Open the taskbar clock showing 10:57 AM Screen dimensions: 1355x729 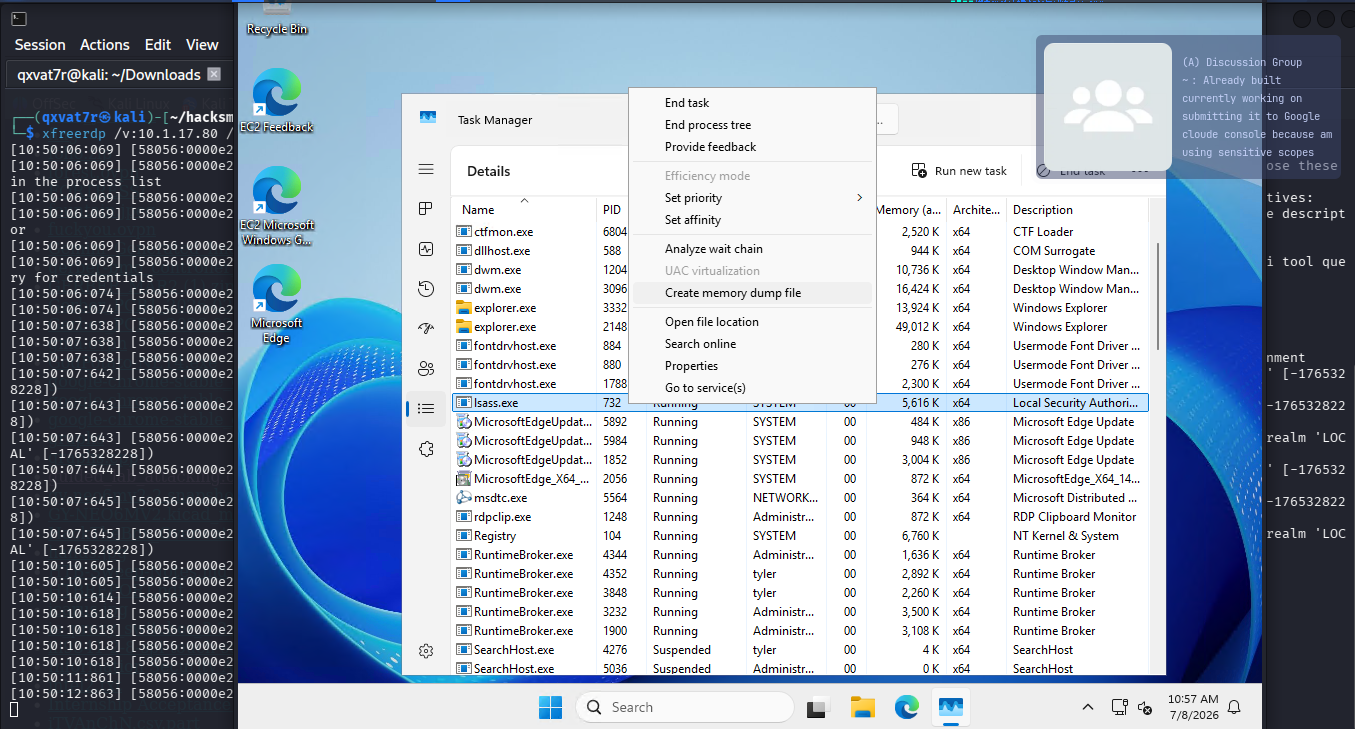click(1193, 707)
